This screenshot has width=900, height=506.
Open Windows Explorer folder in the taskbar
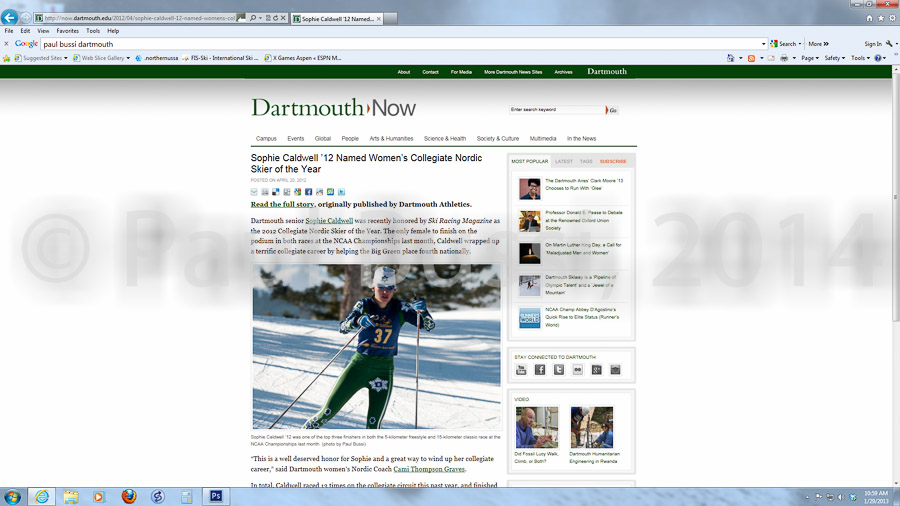71,496
